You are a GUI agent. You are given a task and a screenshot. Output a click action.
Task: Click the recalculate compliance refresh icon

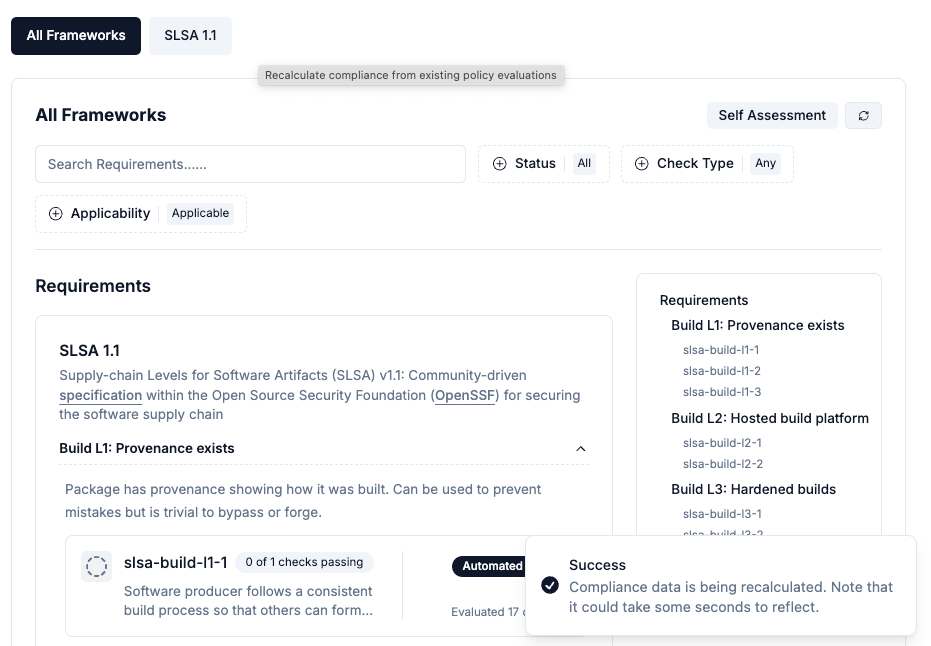click(863, 115)
